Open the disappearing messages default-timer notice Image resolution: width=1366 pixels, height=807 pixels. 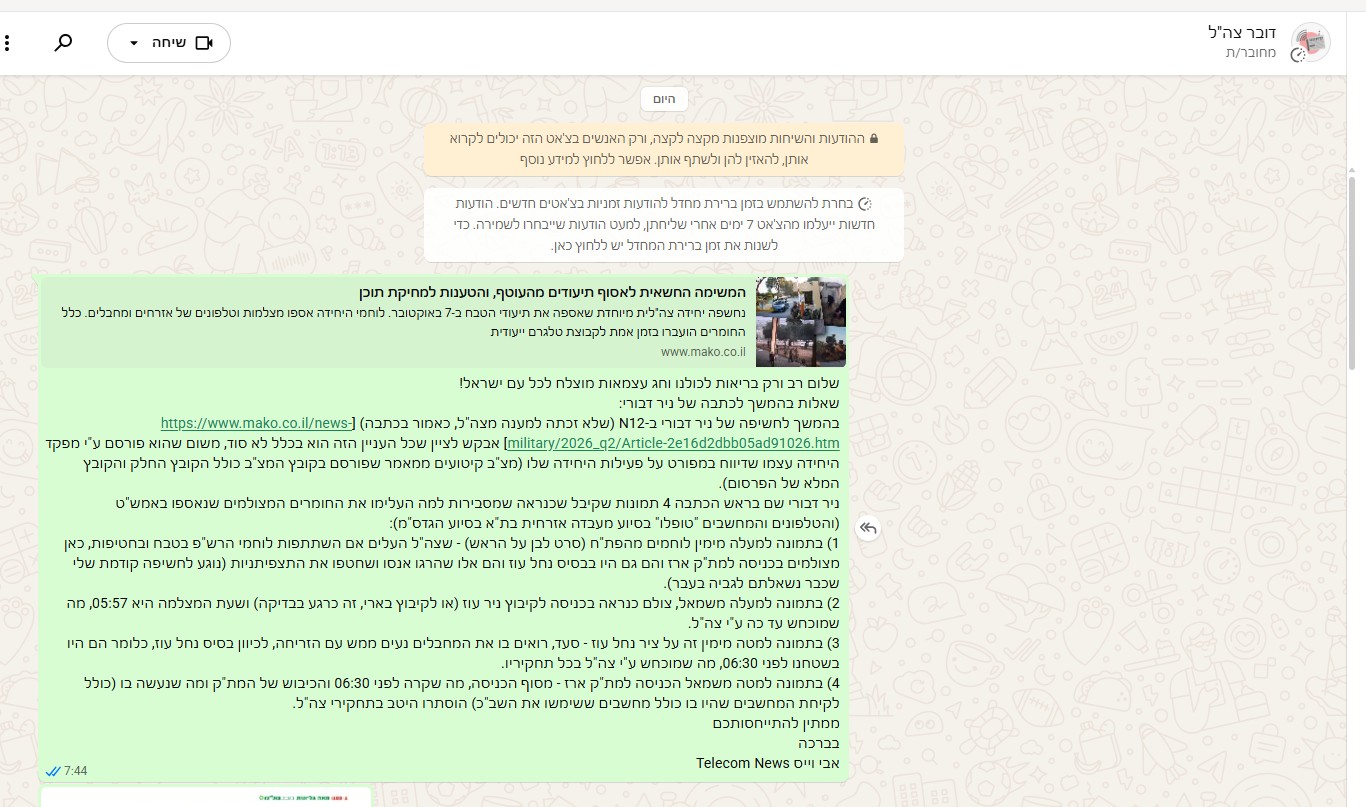664,224
